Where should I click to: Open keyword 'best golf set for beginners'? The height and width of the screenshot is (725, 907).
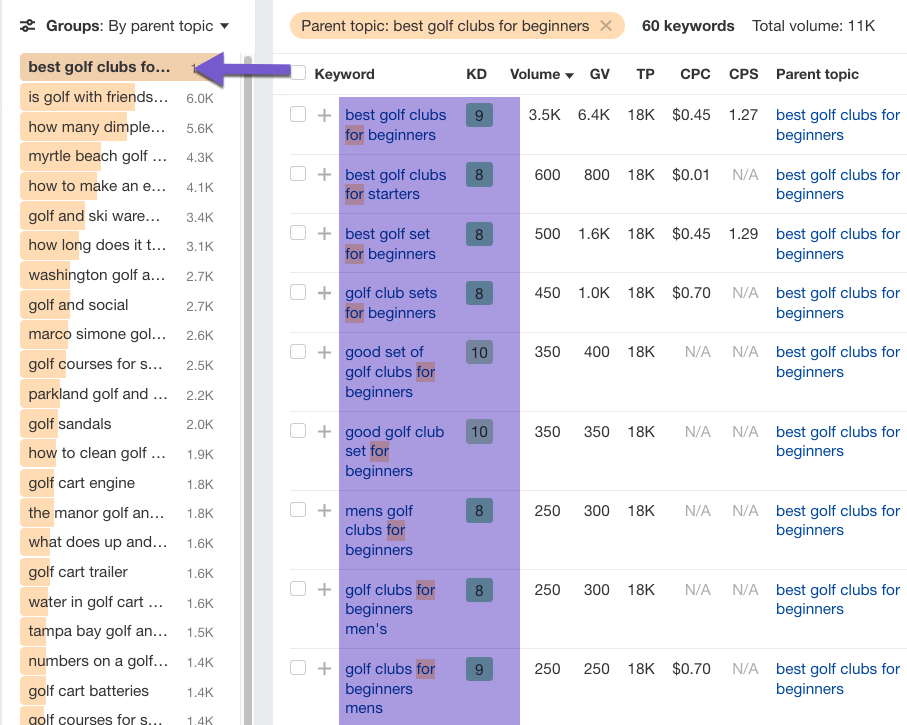click(390, 244)
